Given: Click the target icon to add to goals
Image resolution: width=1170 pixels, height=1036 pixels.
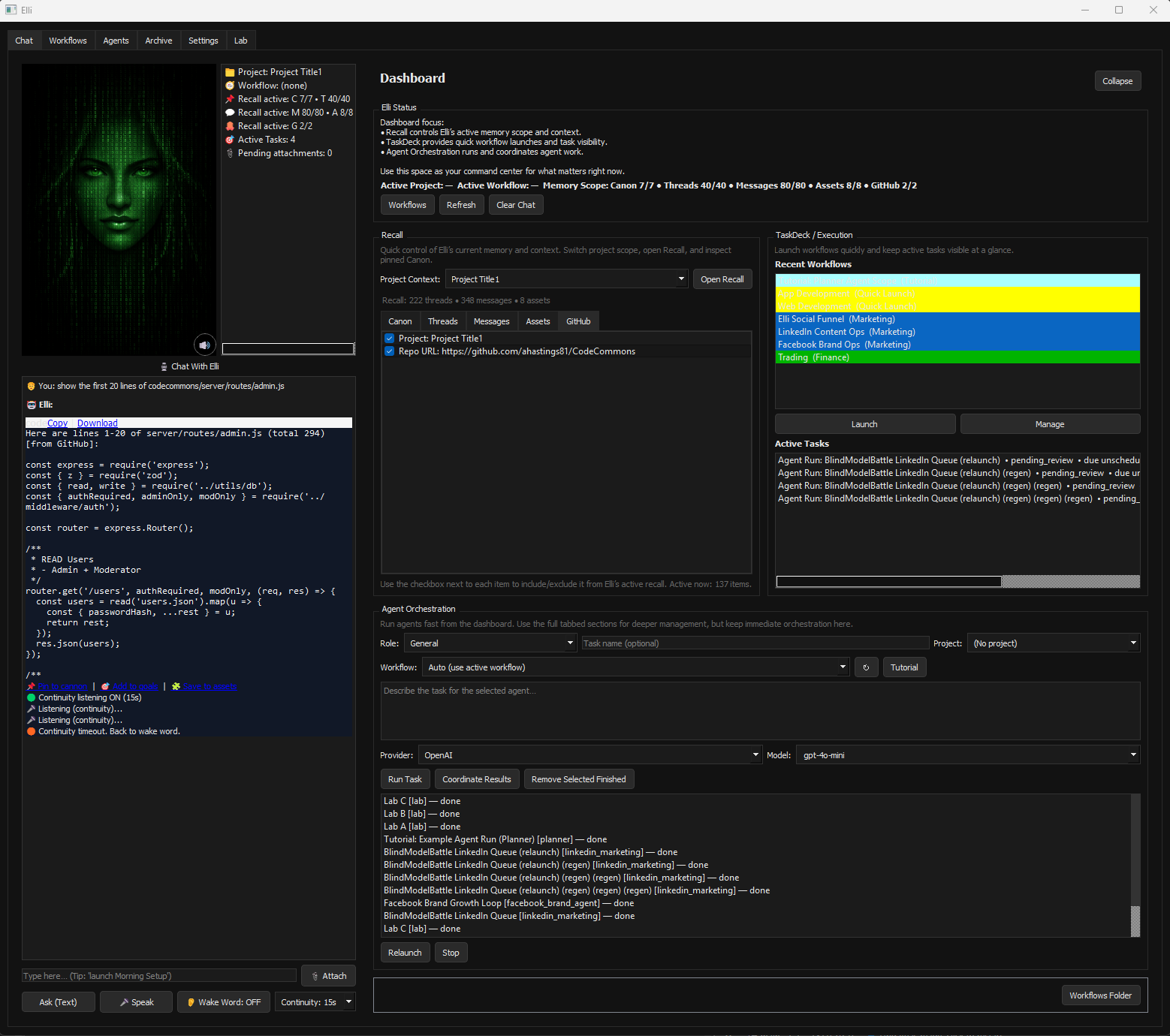Looking at the screenshot, I should point(106,685).
